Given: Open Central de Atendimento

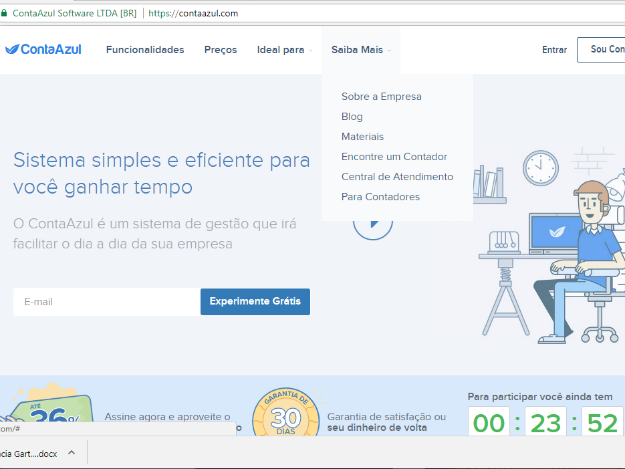Looking at the screenshot, I should pyautogui.click(x=397, y=177).
